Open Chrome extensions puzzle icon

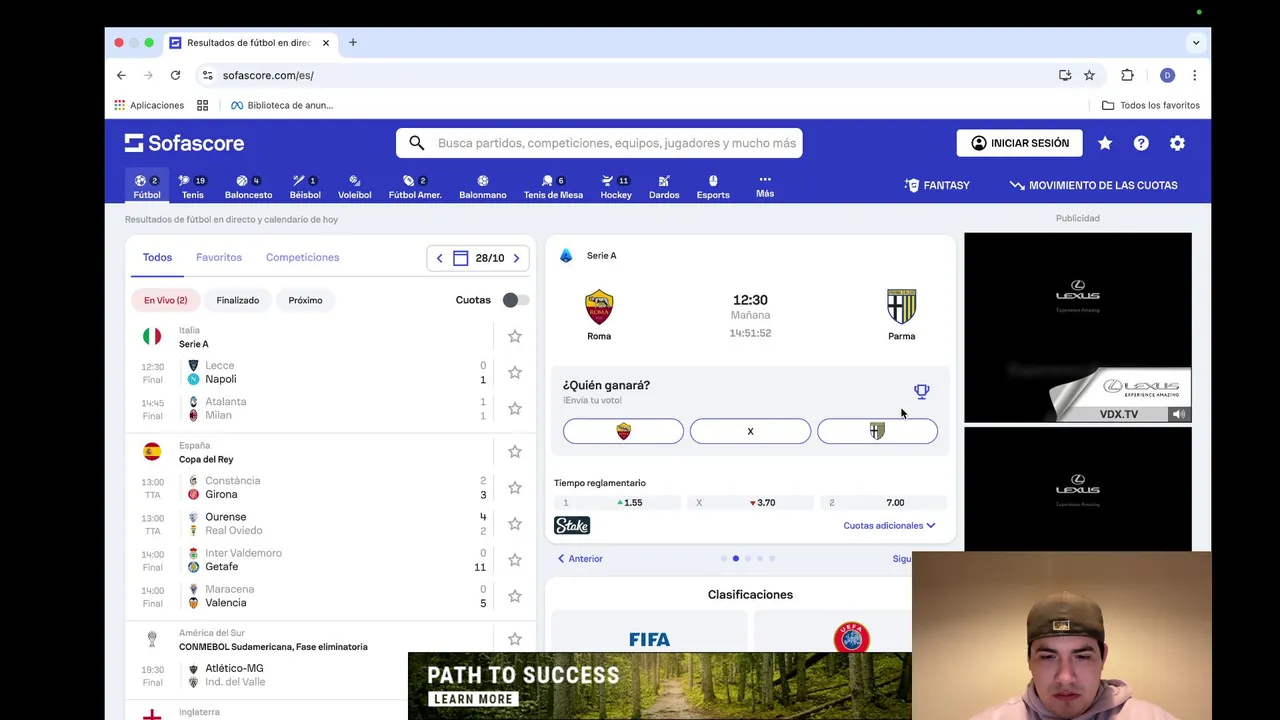(1127, 75)
